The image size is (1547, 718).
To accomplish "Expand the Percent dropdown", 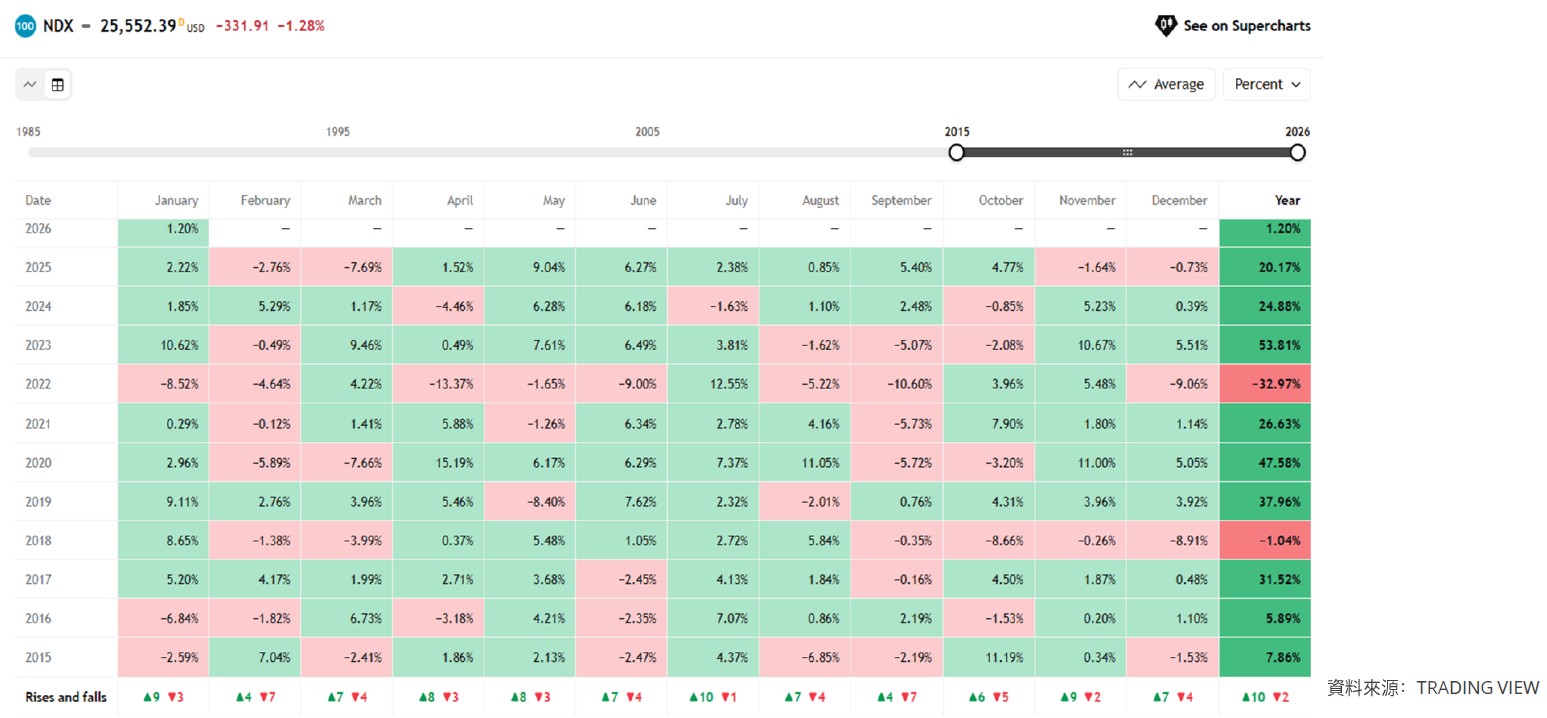I will click(1266, 85).
